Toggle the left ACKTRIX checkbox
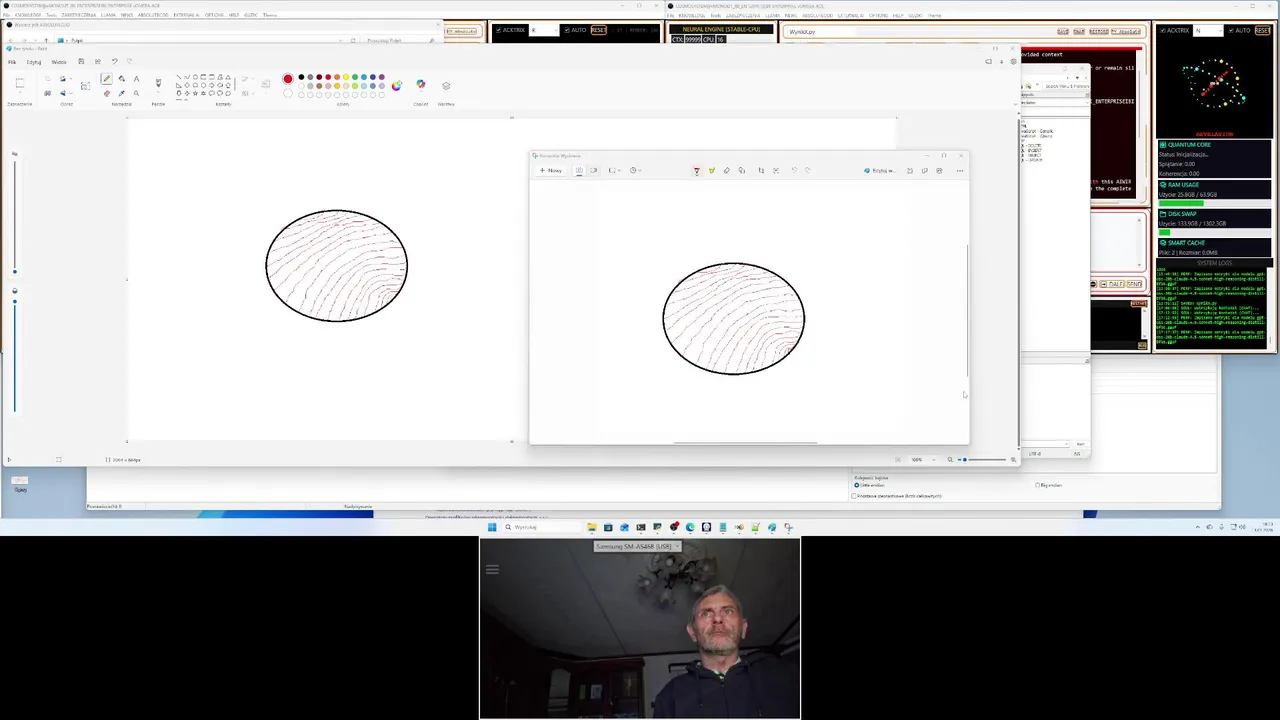Viewport: 1280px width, 720px height. [498, 30]
